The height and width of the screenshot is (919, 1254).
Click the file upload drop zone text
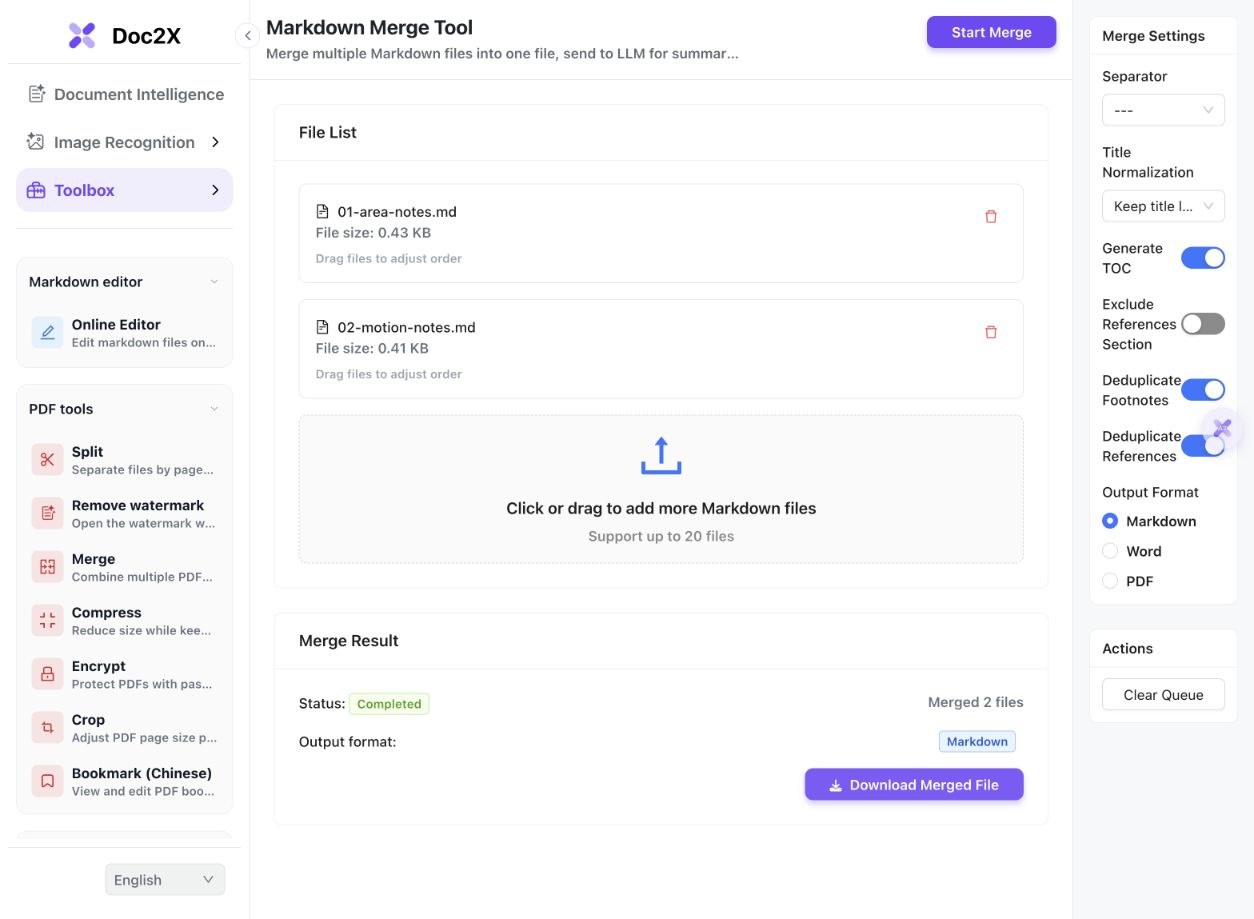[661, 508]
